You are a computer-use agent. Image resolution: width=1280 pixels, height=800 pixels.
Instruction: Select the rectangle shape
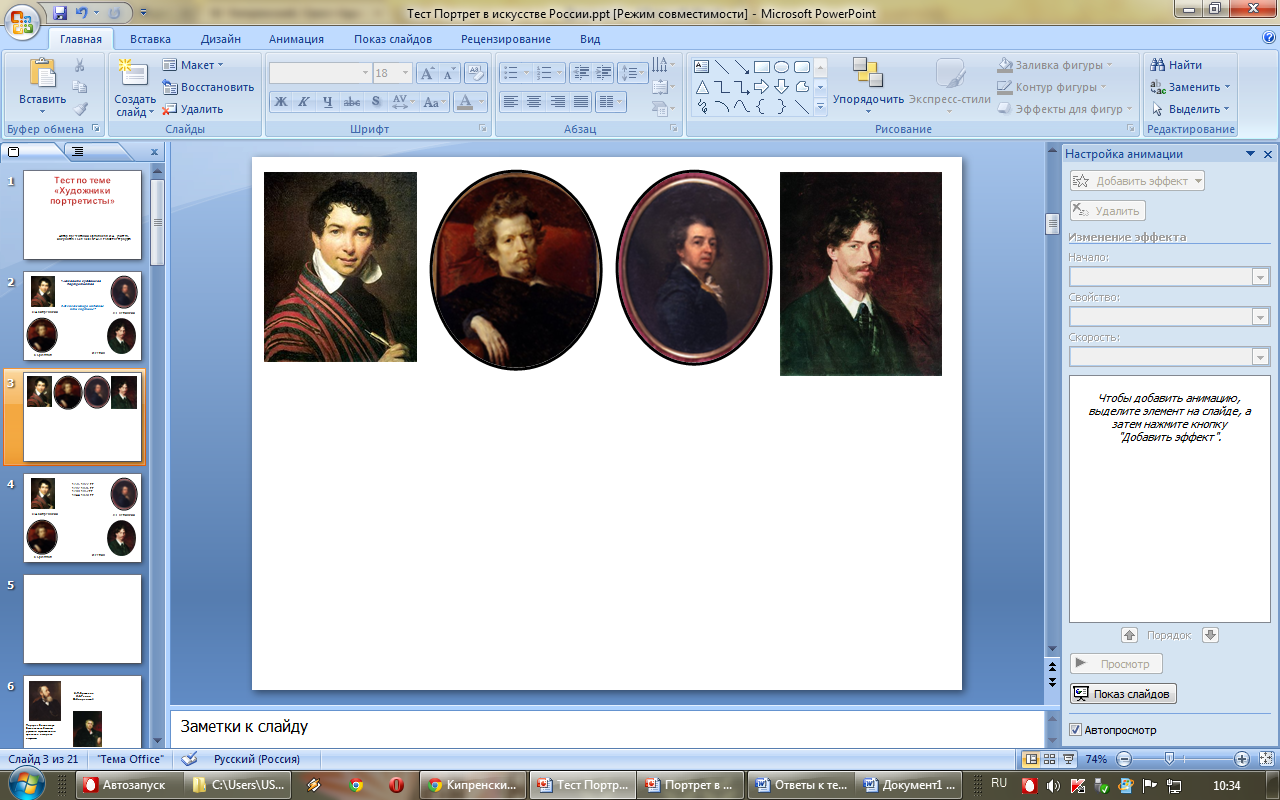762,67
